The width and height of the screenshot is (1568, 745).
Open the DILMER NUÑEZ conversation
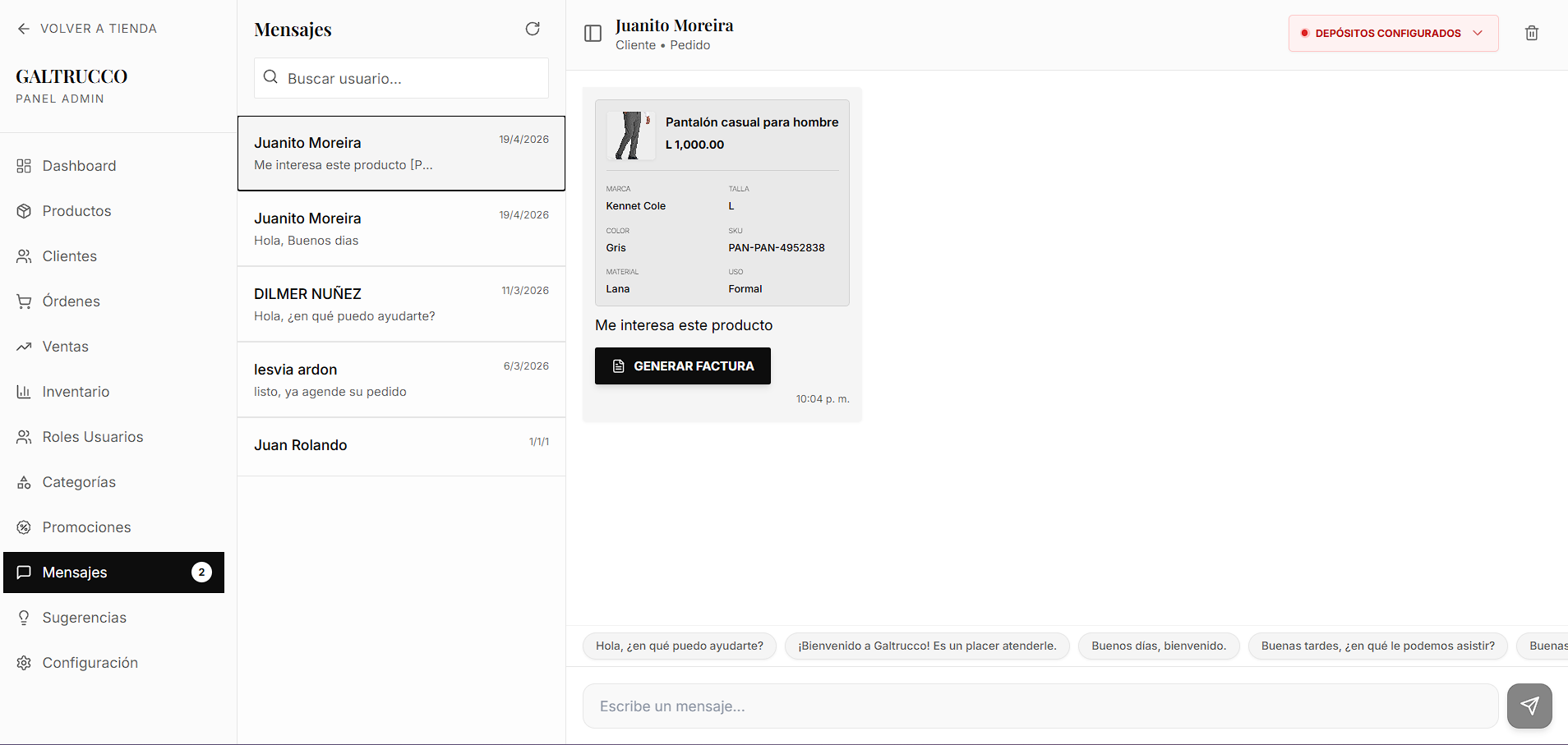401,304
